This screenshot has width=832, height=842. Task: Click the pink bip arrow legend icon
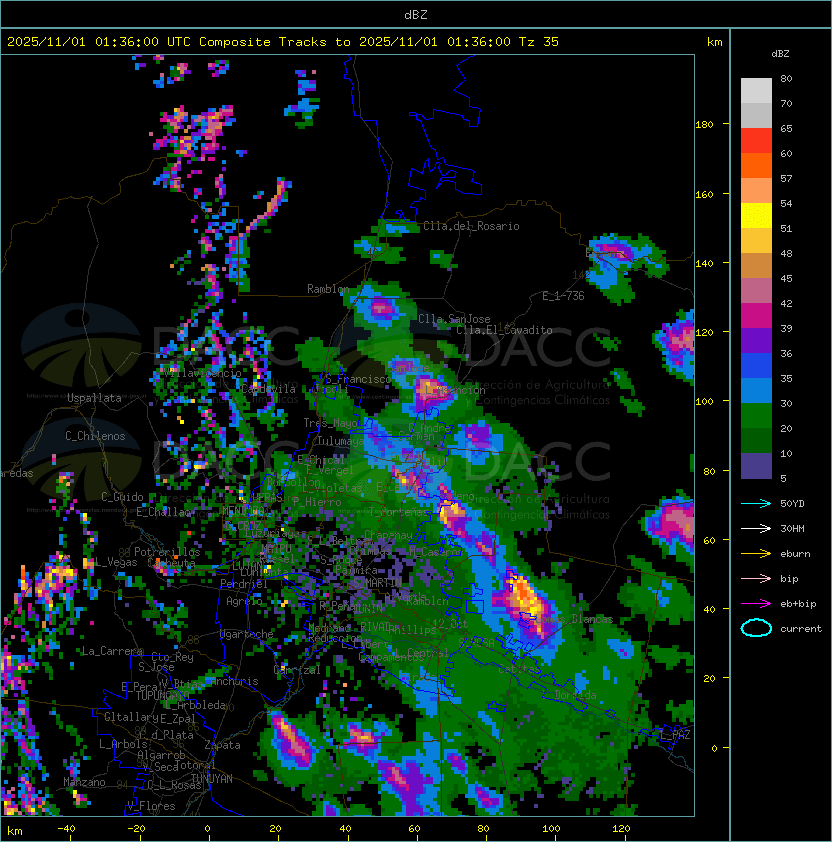(756, 579)
